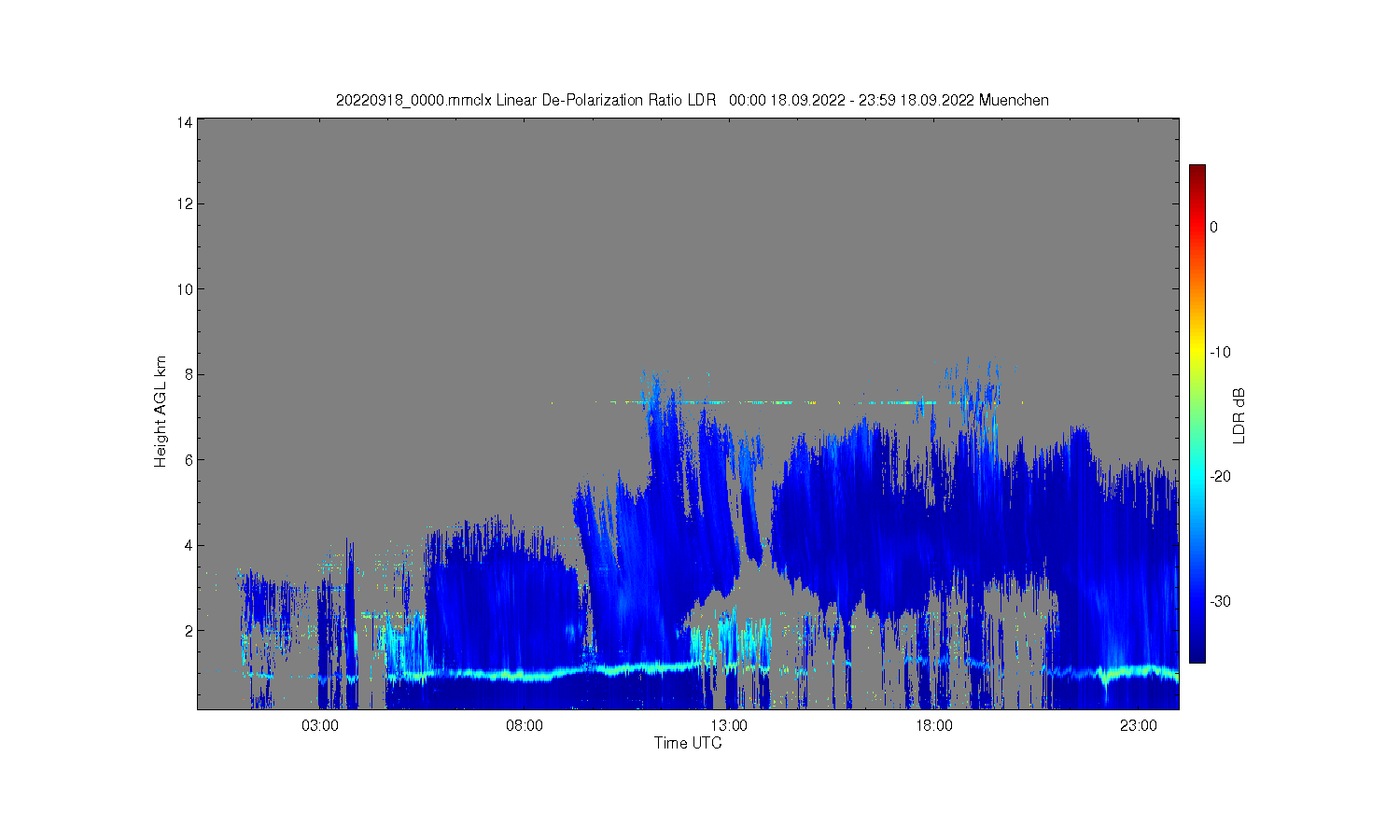The height and width of the screenshot is (840, 1400).
Task: Click the 'Time UTC' axis label
Action: coord(688,743)
